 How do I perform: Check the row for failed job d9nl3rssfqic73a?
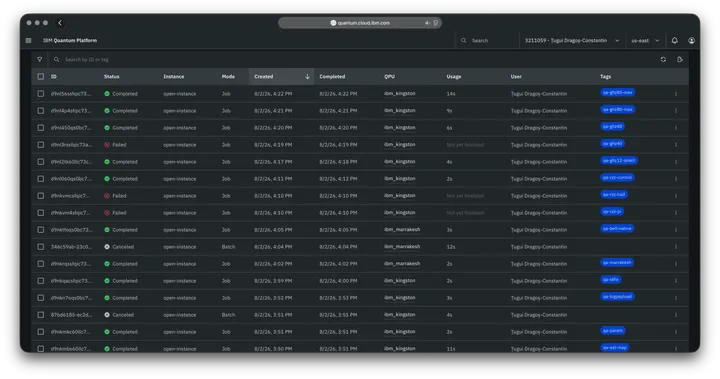click(x=41, y=145)
